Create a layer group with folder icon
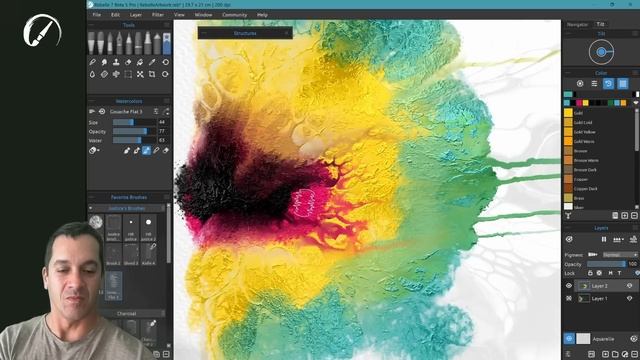 (615, 354)
